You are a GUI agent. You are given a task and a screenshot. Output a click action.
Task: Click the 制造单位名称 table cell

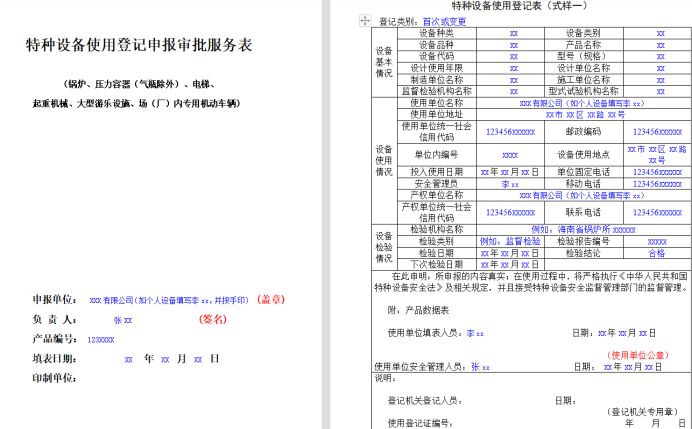tap(437, 79)
